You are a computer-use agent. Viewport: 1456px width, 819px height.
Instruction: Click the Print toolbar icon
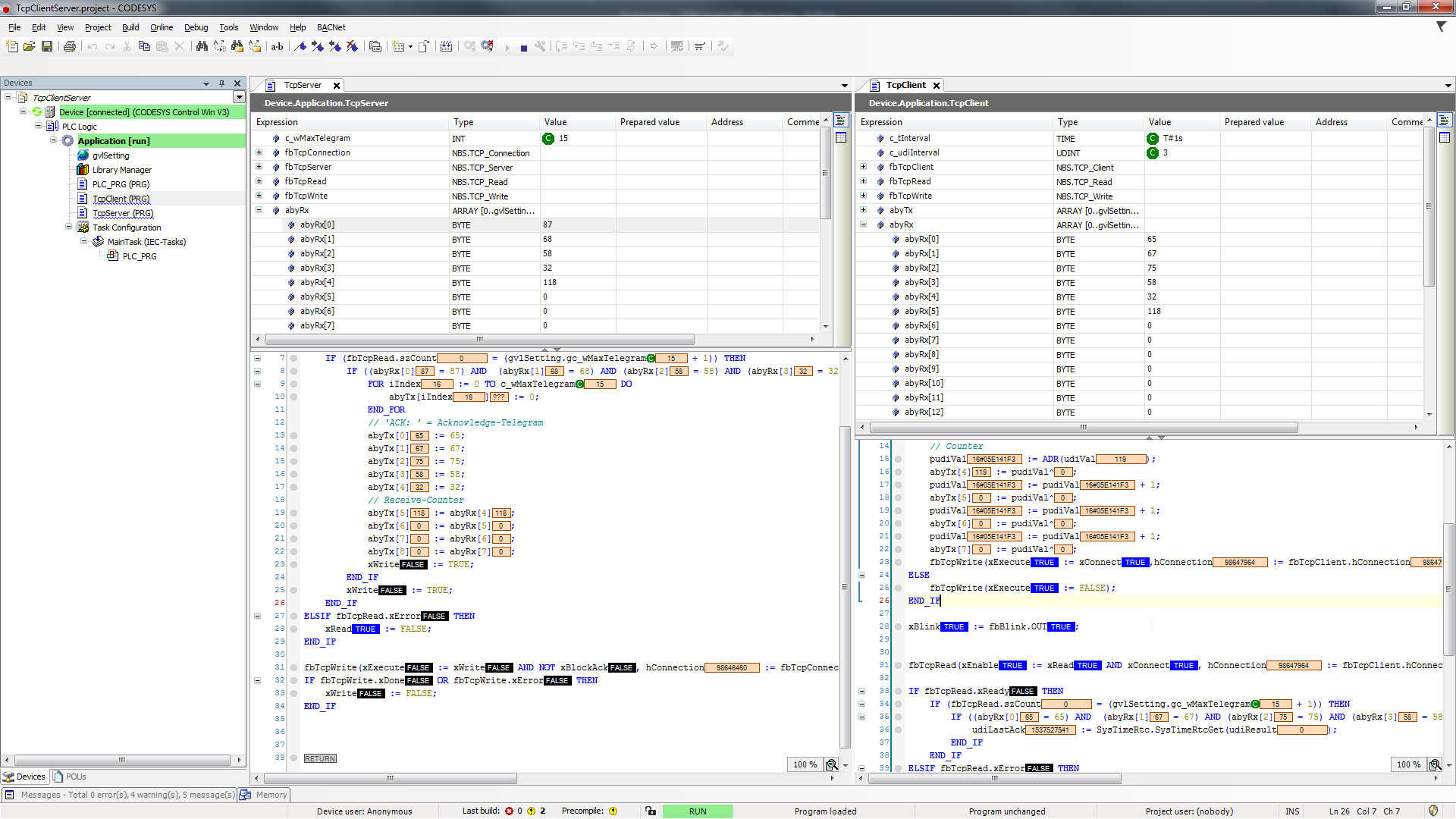click(70, 46)
